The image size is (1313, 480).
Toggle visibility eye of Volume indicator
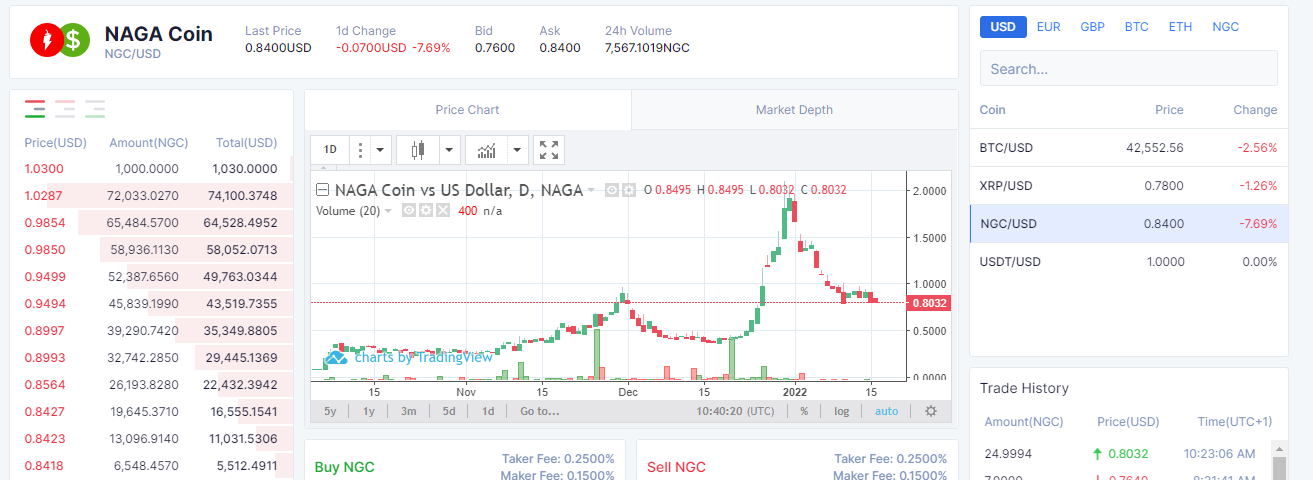point(408,211)
